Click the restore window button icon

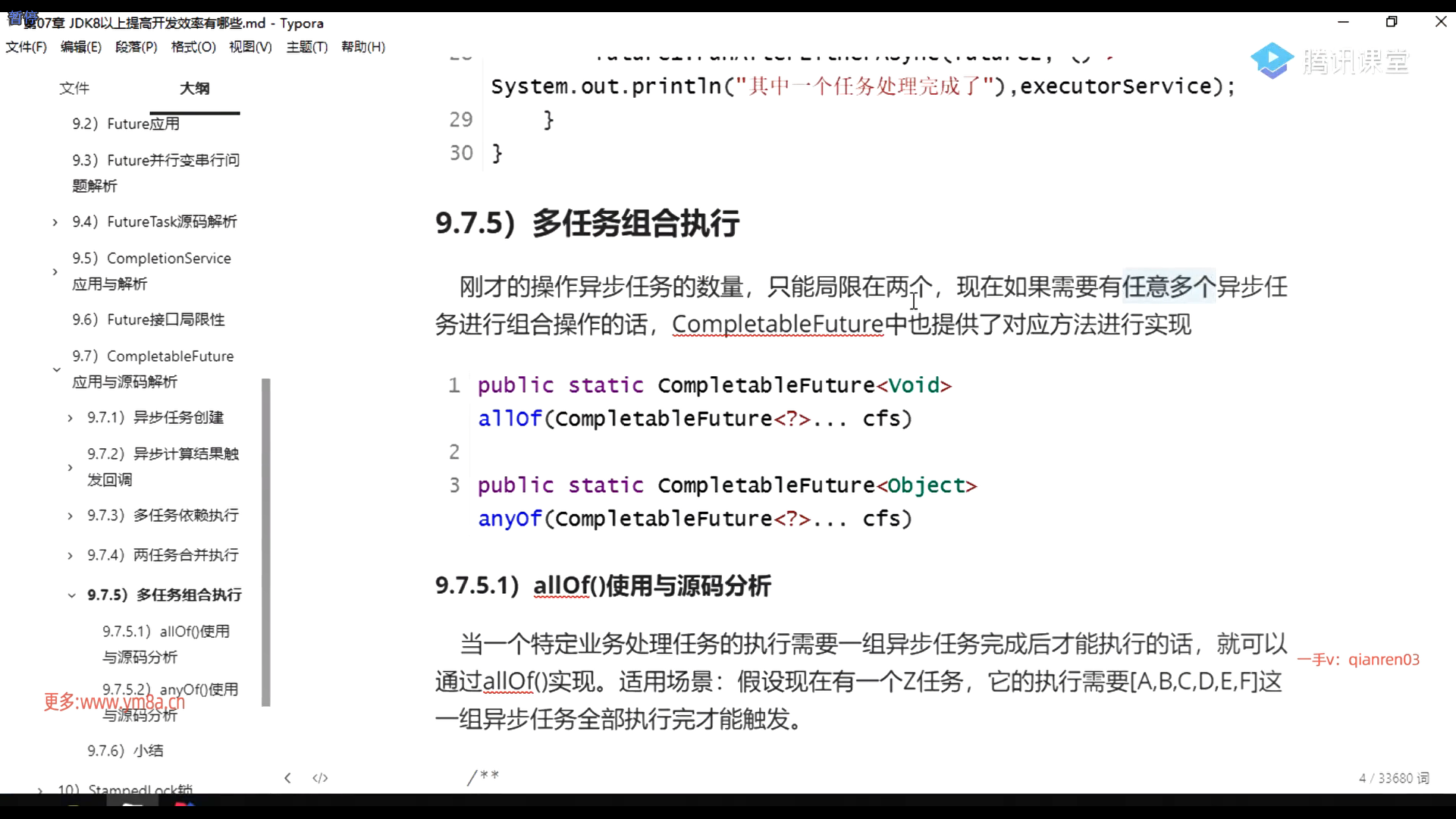1392,22
